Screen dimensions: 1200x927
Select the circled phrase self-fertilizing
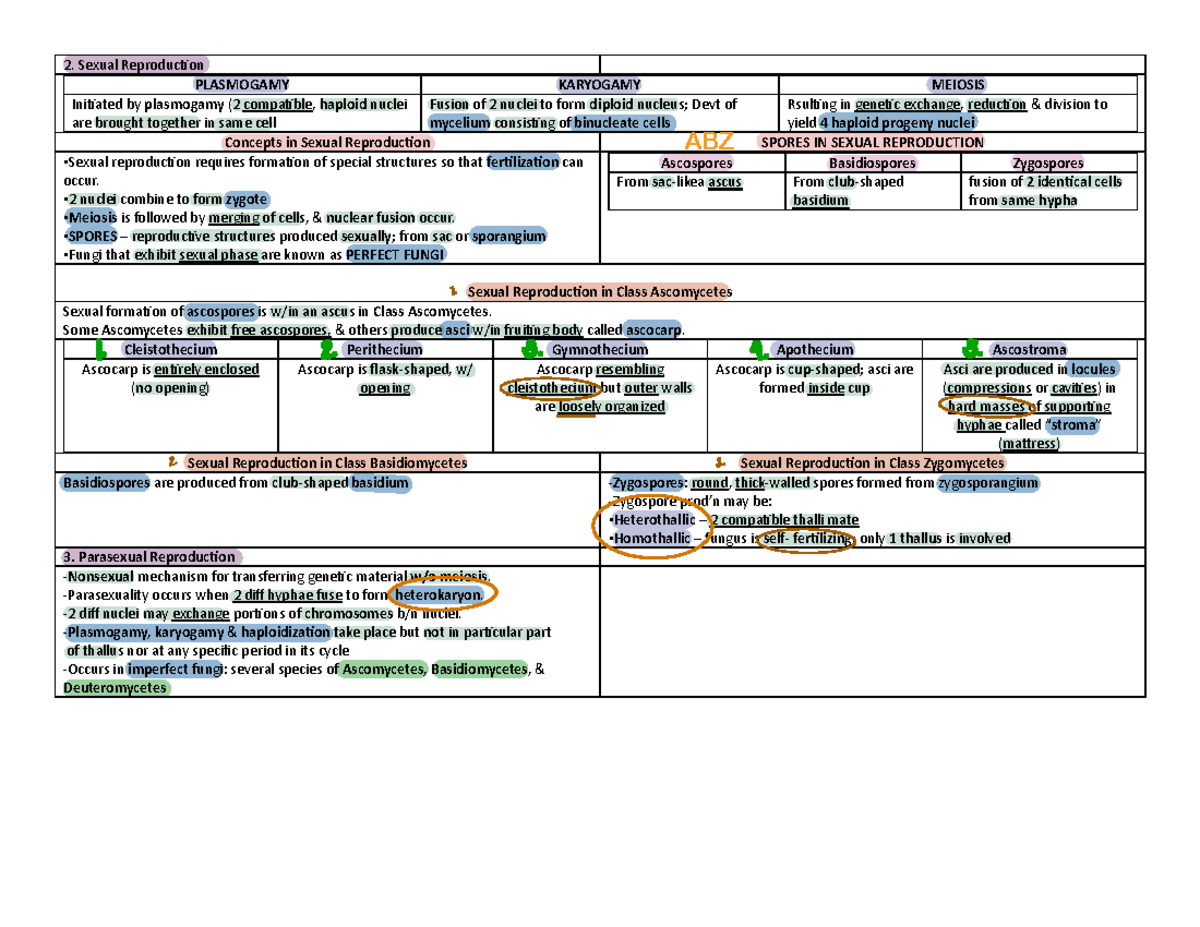click(x=806, y=539)
